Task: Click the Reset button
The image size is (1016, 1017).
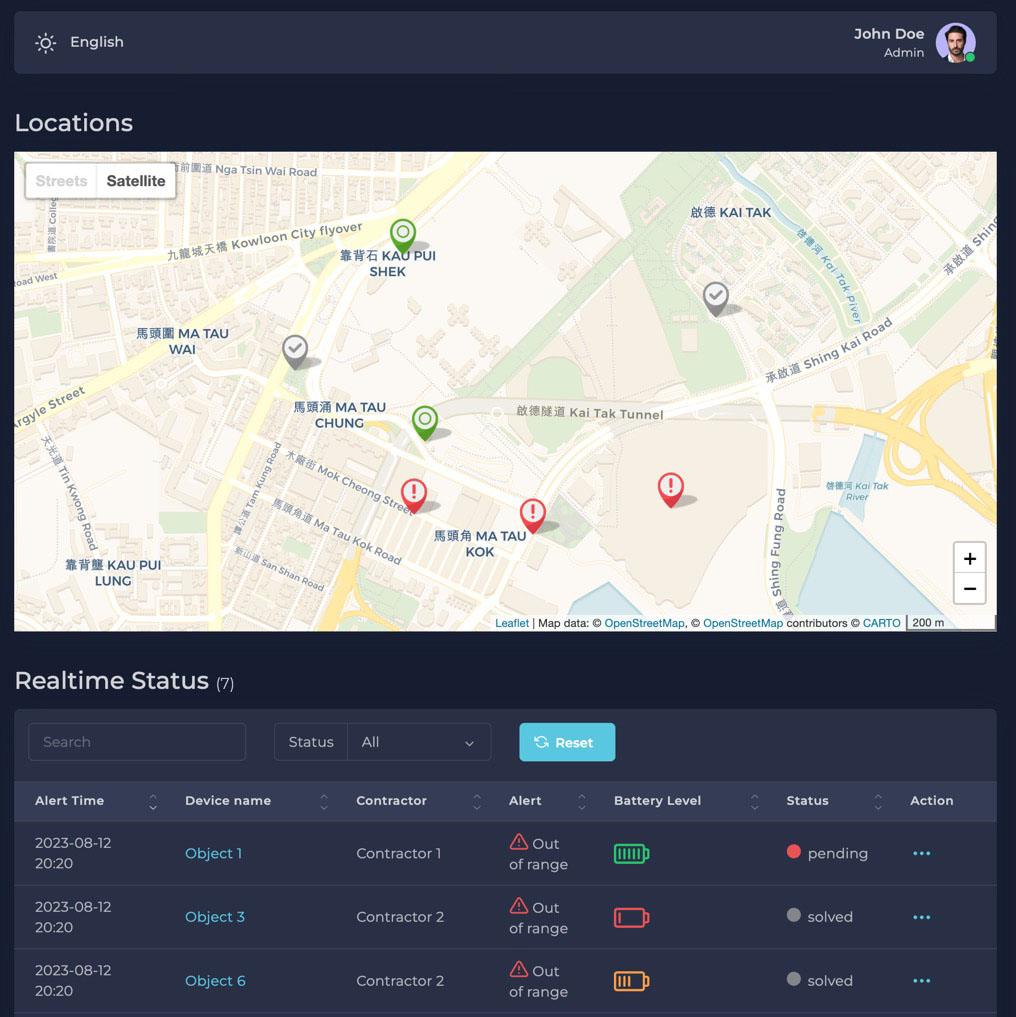Action: (x=567, y=742)
